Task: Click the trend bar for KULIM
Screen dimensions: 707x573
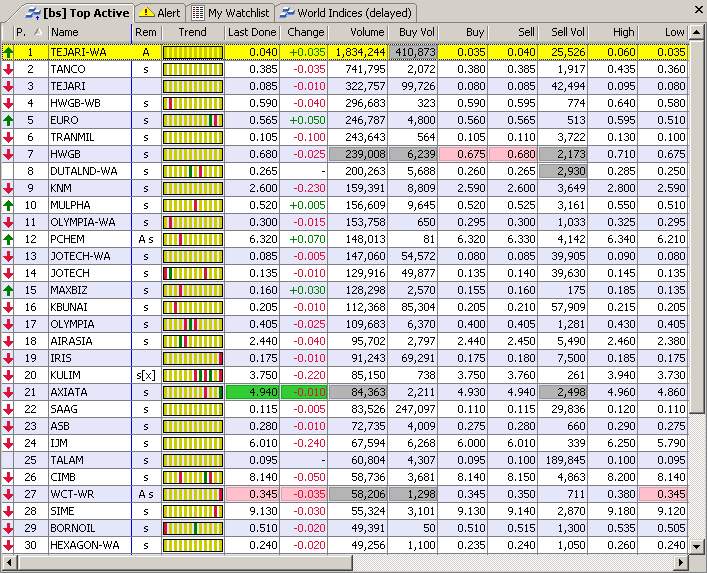Action: tap(193, 375)
